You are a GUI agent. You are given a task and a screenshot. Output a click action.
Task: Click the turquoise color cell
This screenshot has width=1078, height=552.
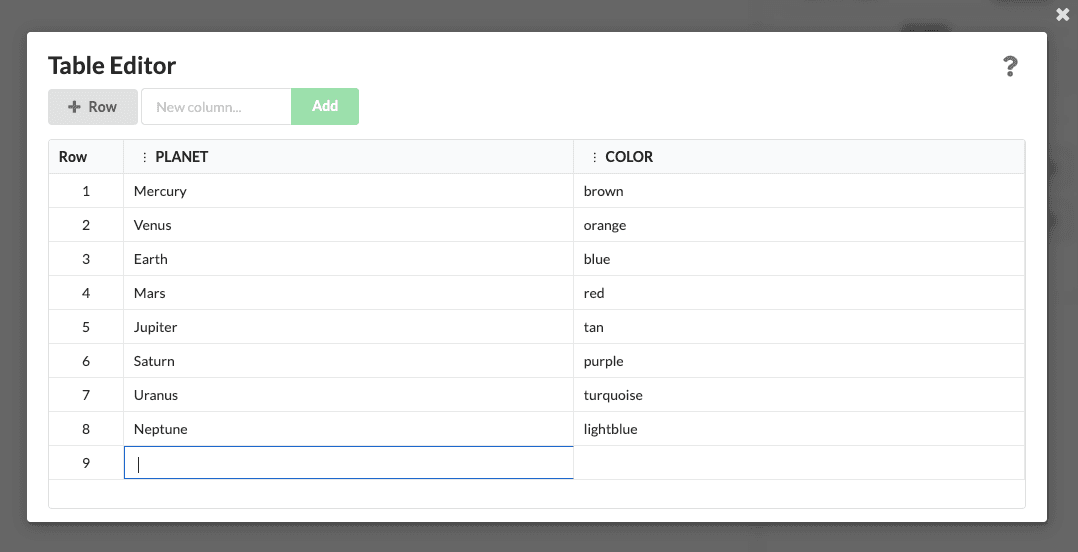pos(798,395)
